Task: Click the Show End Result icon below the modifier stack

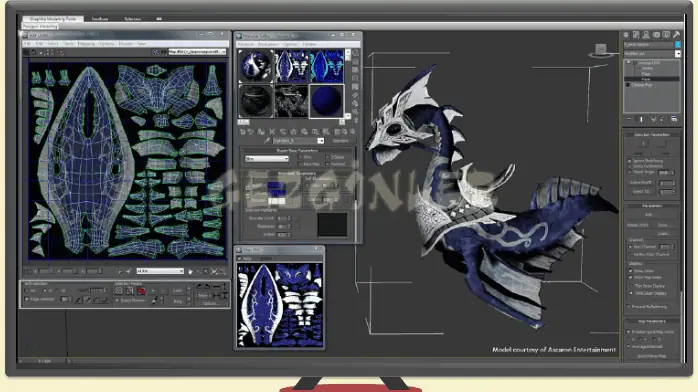Action: coord(641,119)
